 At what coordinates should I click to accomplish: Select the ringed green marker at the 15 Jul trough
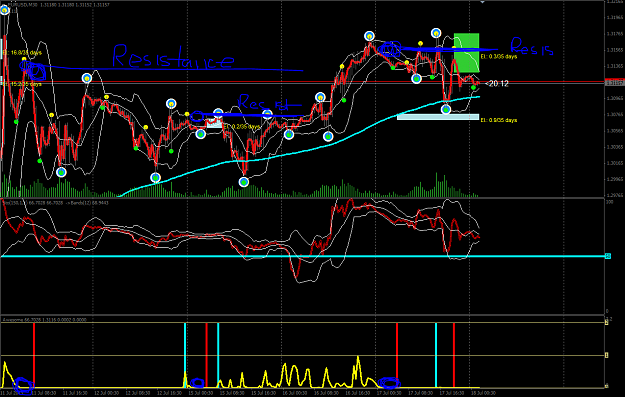(x=244, y=182)
